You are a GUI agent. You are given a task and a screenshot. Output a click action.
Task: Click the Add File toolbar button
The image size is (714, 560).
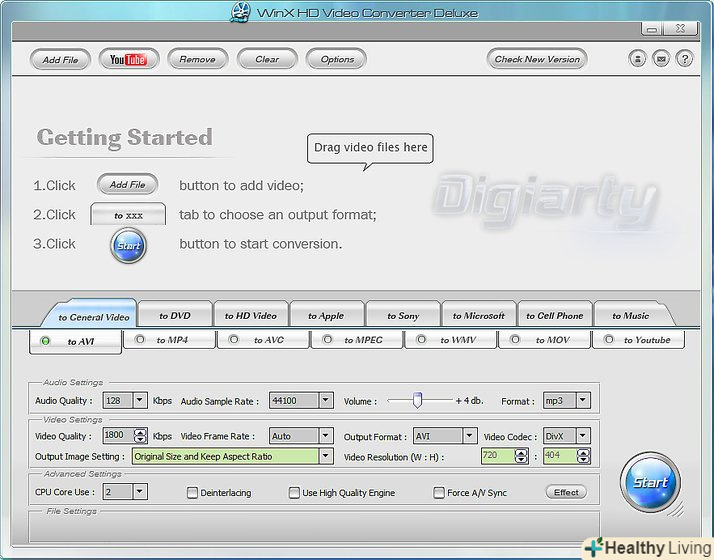[60, 59]
